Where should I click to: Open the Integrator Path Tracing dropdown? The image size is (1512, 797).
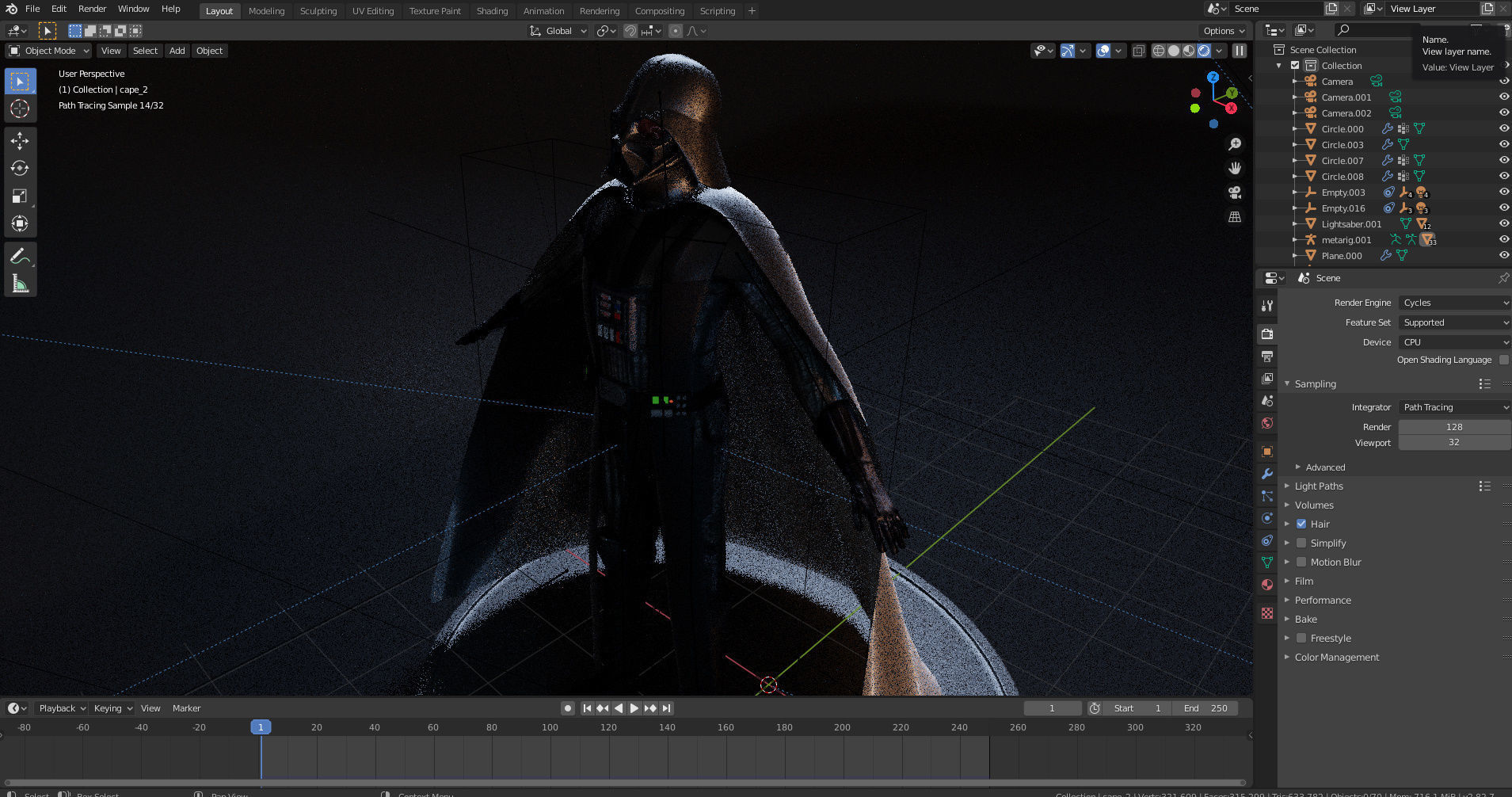click(1455, 407)
